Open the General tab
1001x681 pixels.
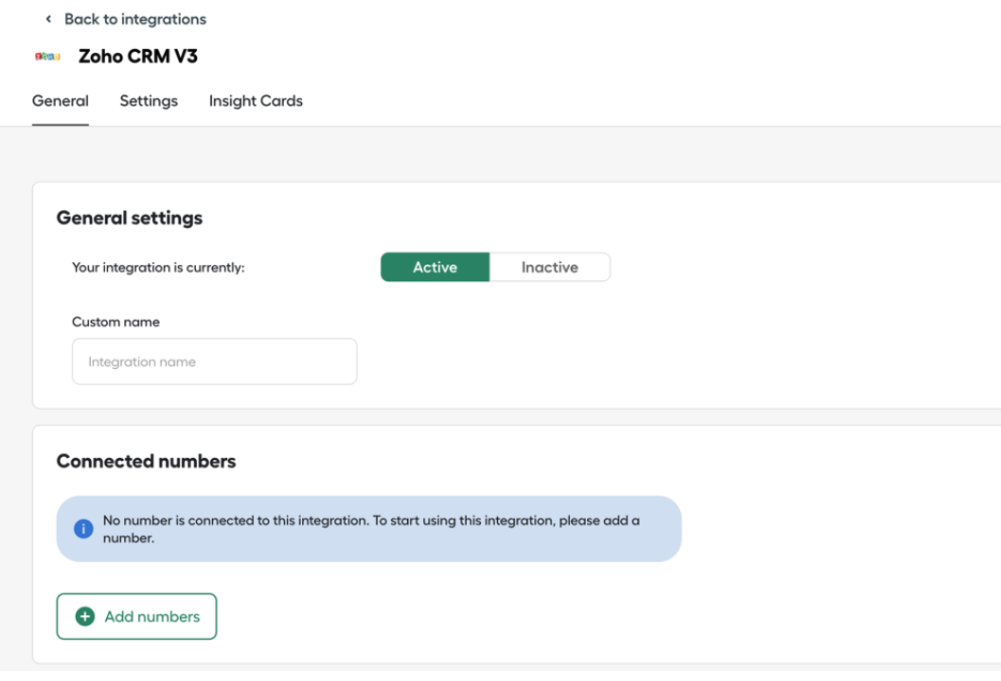[x=60, y=101]
